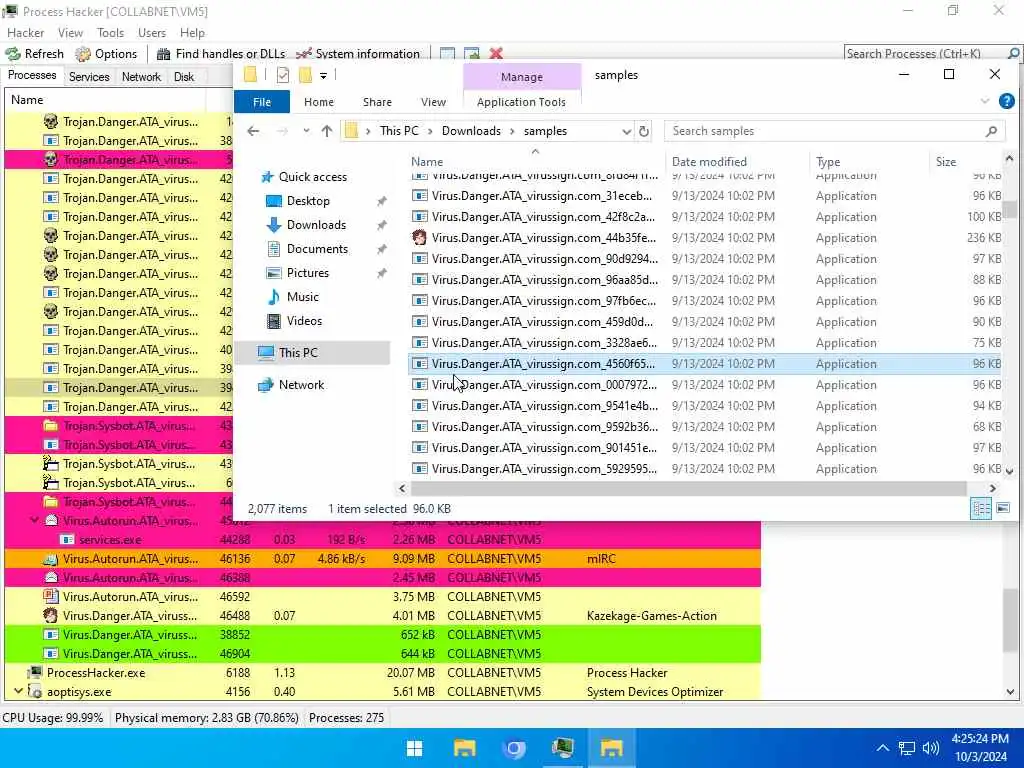This screenshot has height=768, width=1024.
Task: Click the Explorer Help icon
Action: (x=1006, y=101)
